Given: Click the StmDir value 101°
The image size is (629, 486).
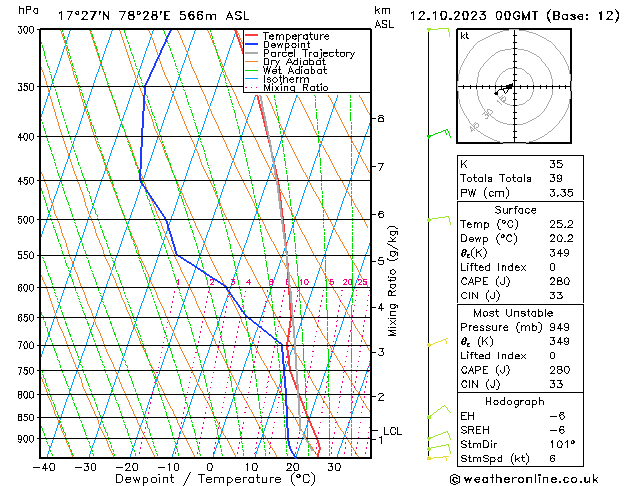Looking at the screenshot, I should tap(562, 444).
